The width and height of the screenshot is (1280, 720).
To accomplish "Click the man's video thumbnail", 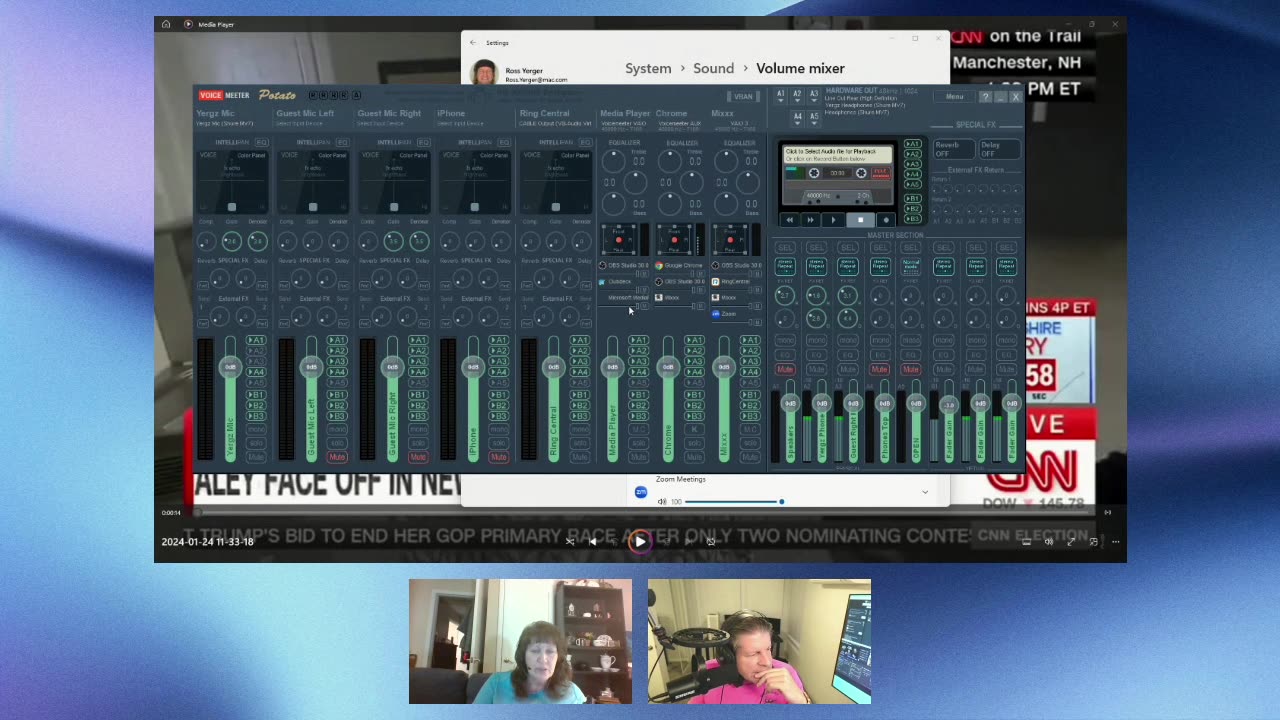I will (759, 641).
